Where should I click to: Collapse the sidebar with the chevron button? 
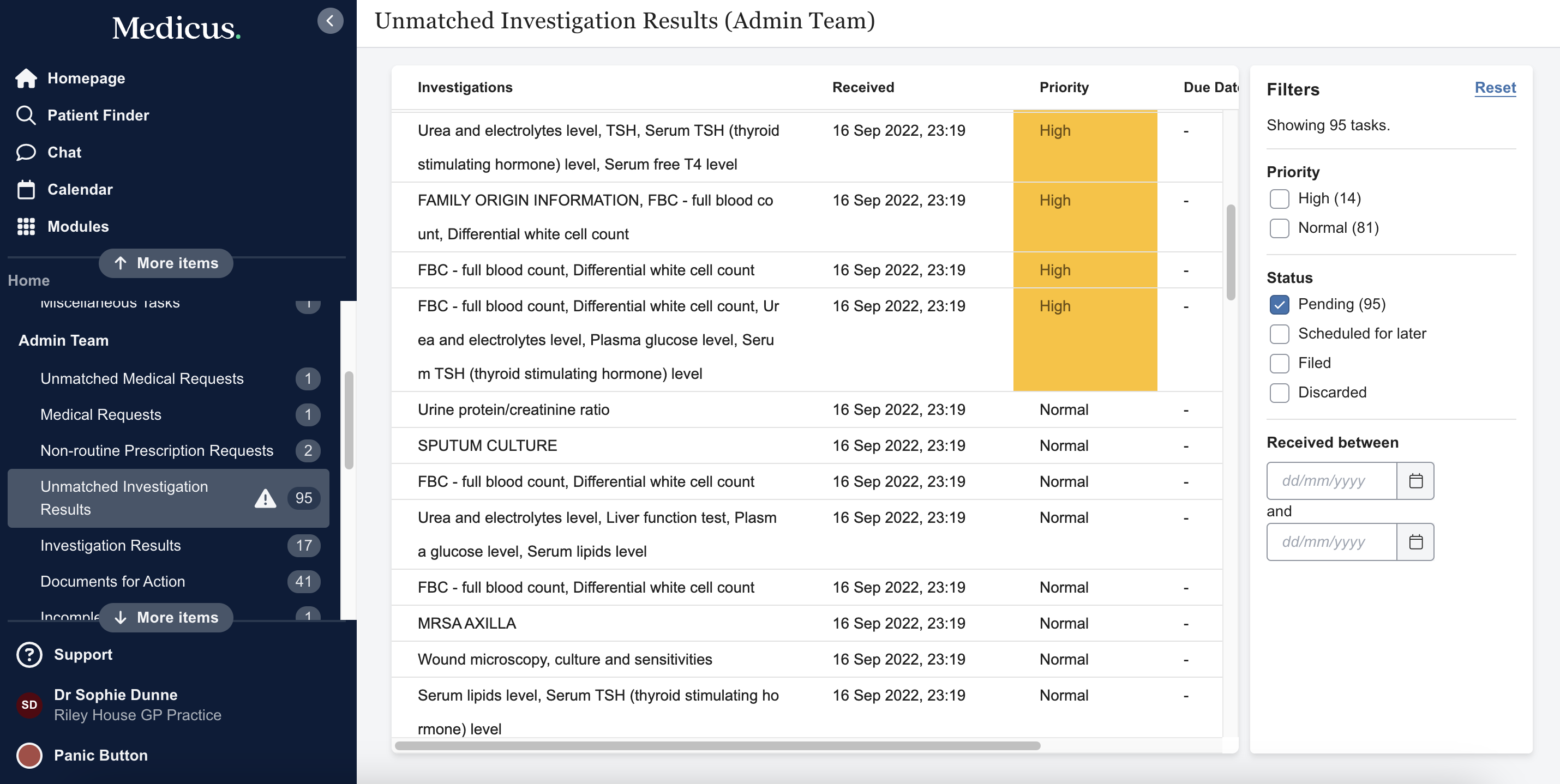(330, 20)
